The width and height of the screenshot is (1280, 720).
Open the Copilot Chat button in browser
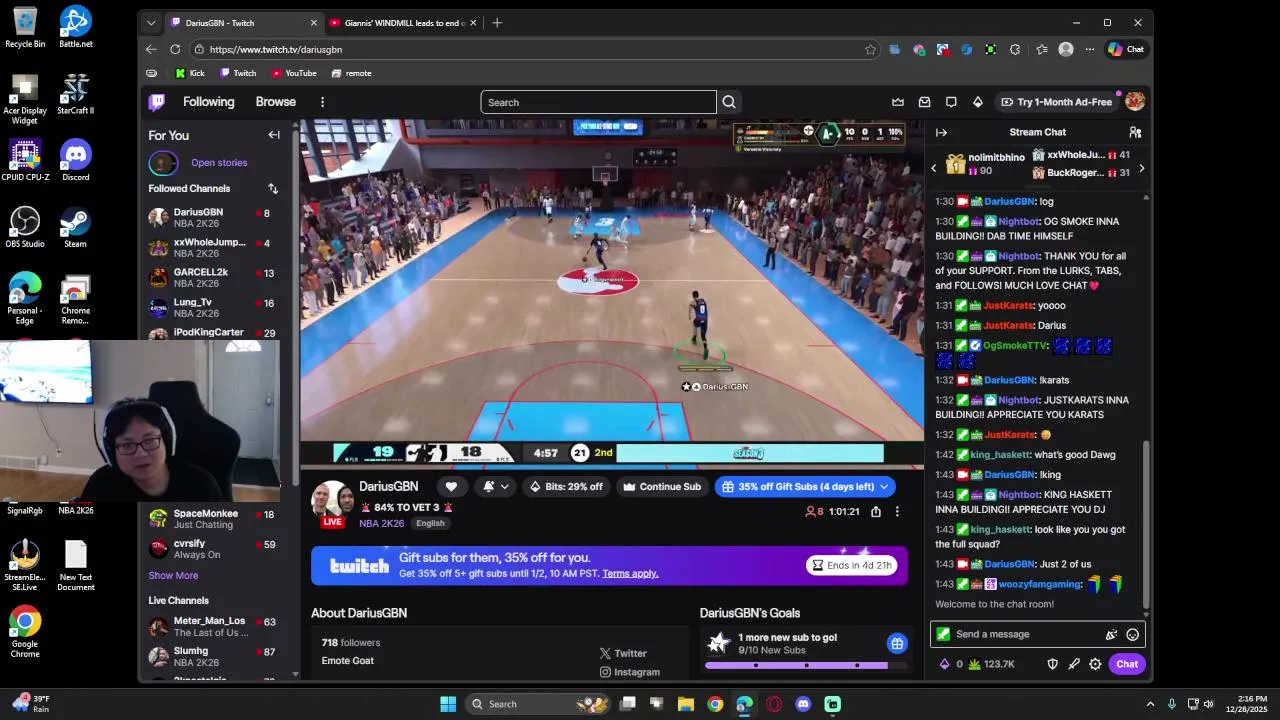tap(1126, 49)
